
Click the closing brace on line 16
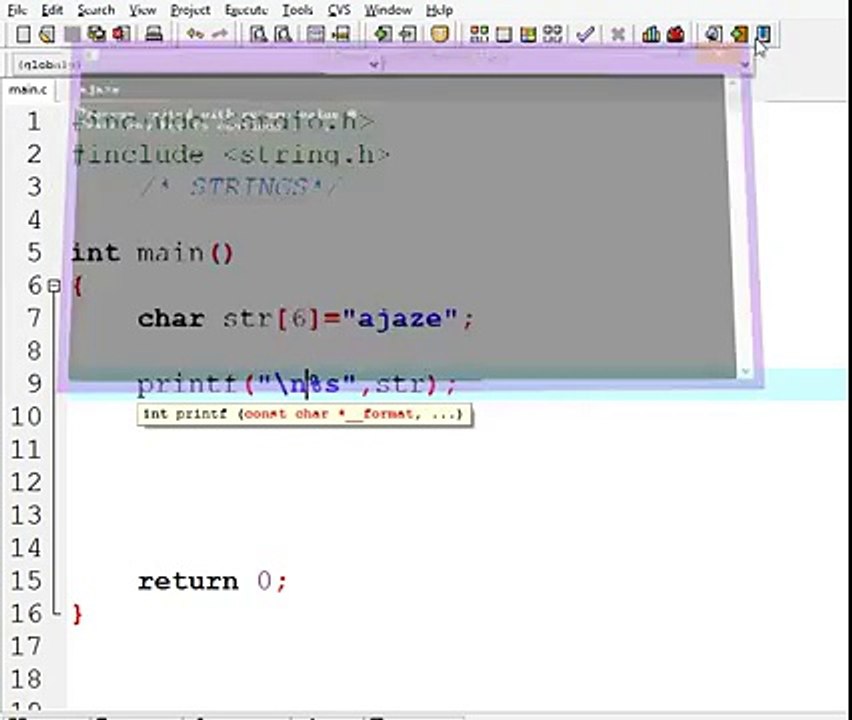click(x=78, y=614)
